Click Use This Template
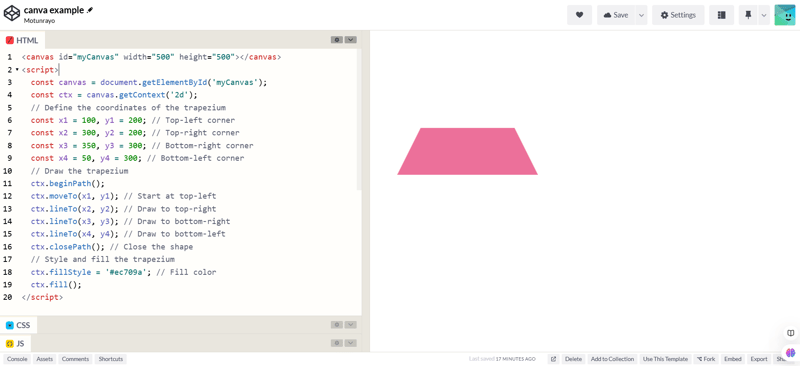This screenshot has width=800, height=366. (x=665, y=359)
